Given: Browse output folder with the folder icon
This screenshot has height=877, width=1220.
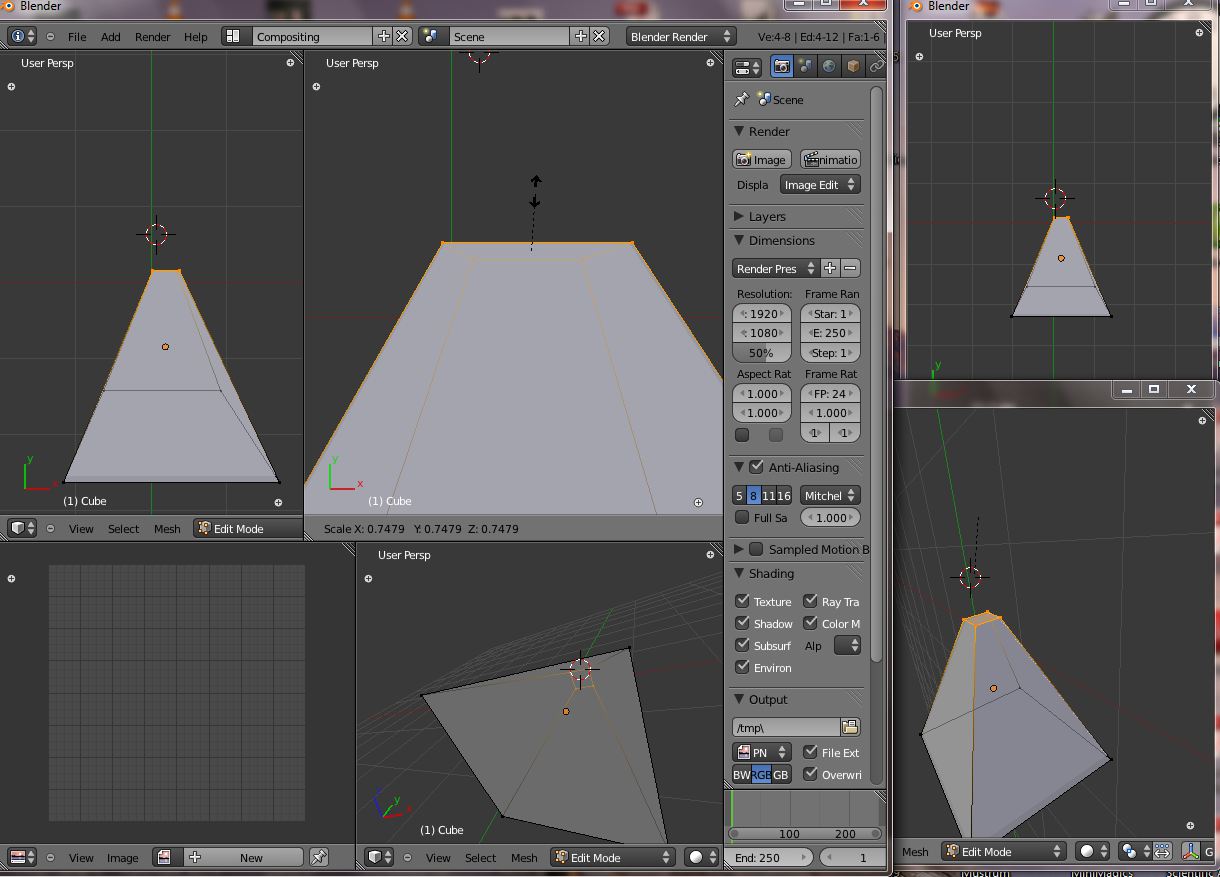Looking at the screenshot, I should tap(850, 727).
